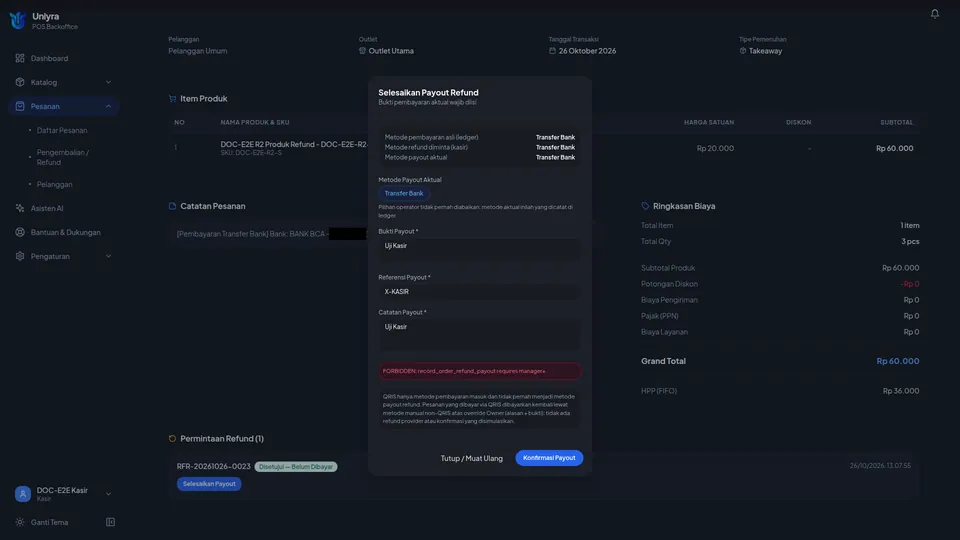Click the HPP (FIFO) Rp 36.000 value
Viewport: 960px width, 540px height.
point(901,391)
